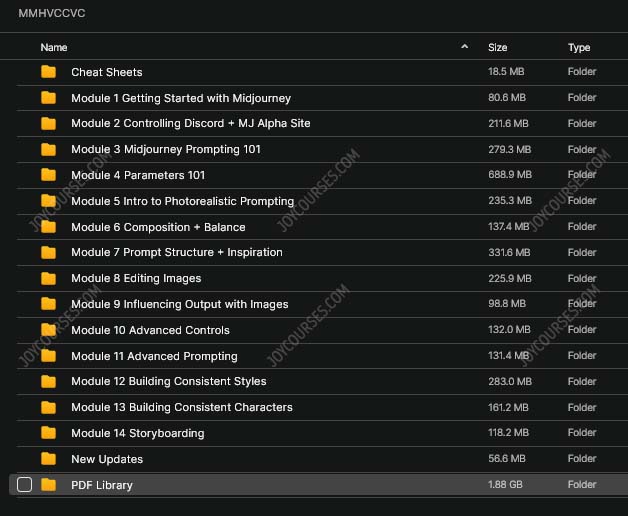
Task: Open Module 7 Prompt Structure + Inspiration
Action: tap(177, 252)
